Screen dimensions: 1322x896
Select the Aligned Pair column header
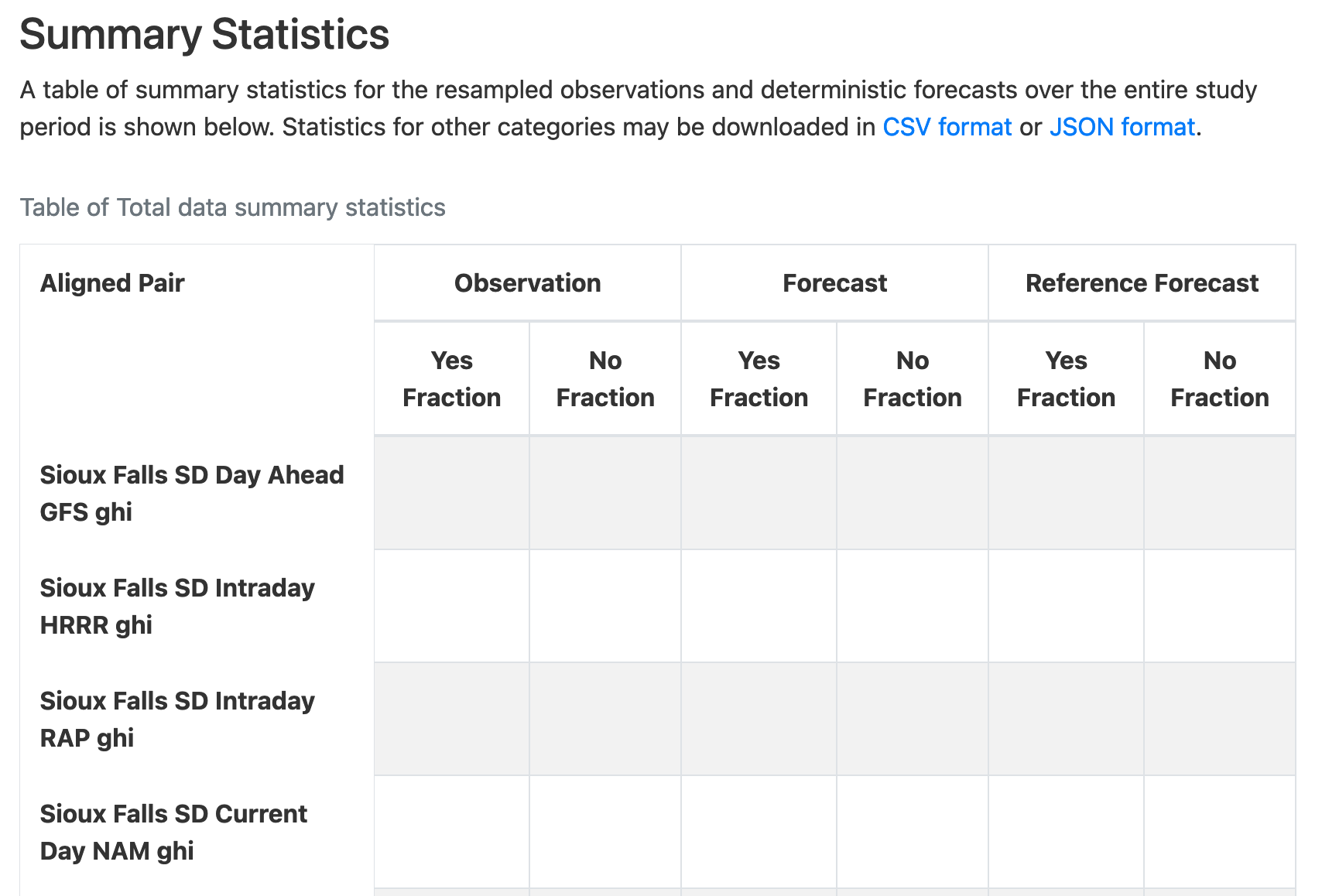click(112, 283)
